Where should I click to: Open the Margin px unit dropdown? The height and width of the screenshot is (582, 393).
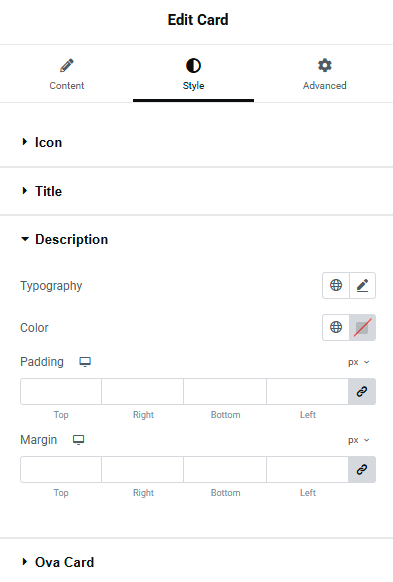[358, 440]
